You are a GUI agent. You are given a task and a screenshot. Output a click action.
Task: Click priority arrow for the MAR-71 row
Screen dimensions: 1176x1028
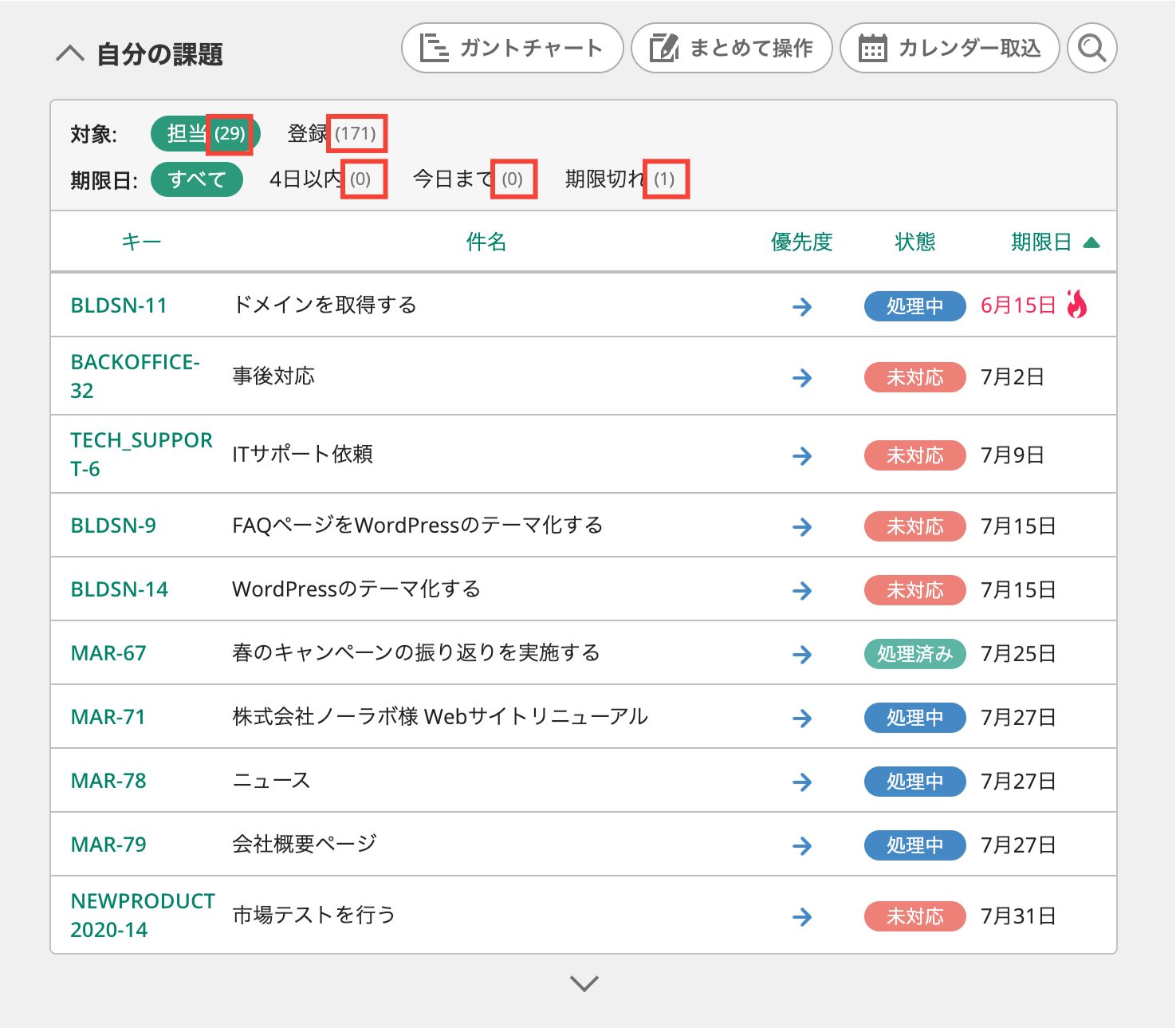pos(802,718)
